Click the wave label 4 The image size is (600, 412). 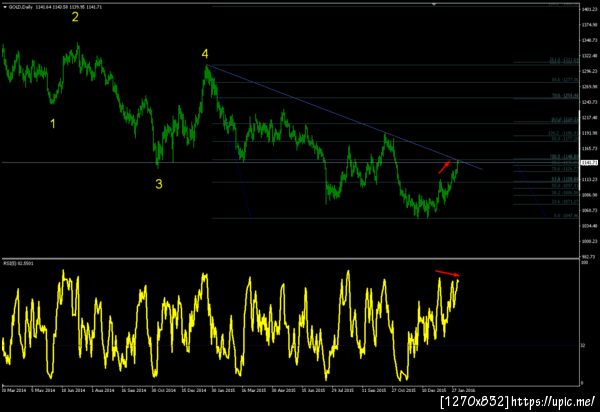pyautogui.click(x=205, y=54)
